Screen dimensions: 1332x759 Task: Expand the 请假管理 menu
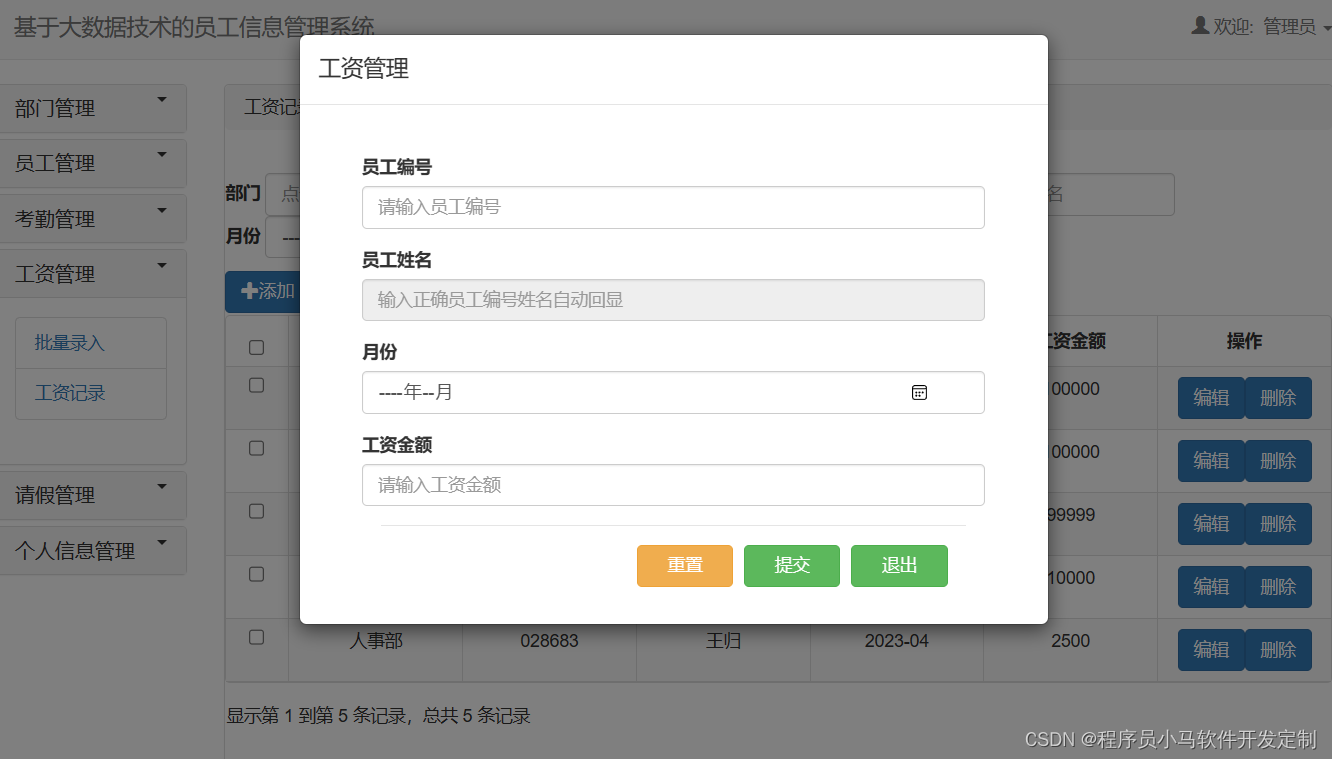point(93,494)
